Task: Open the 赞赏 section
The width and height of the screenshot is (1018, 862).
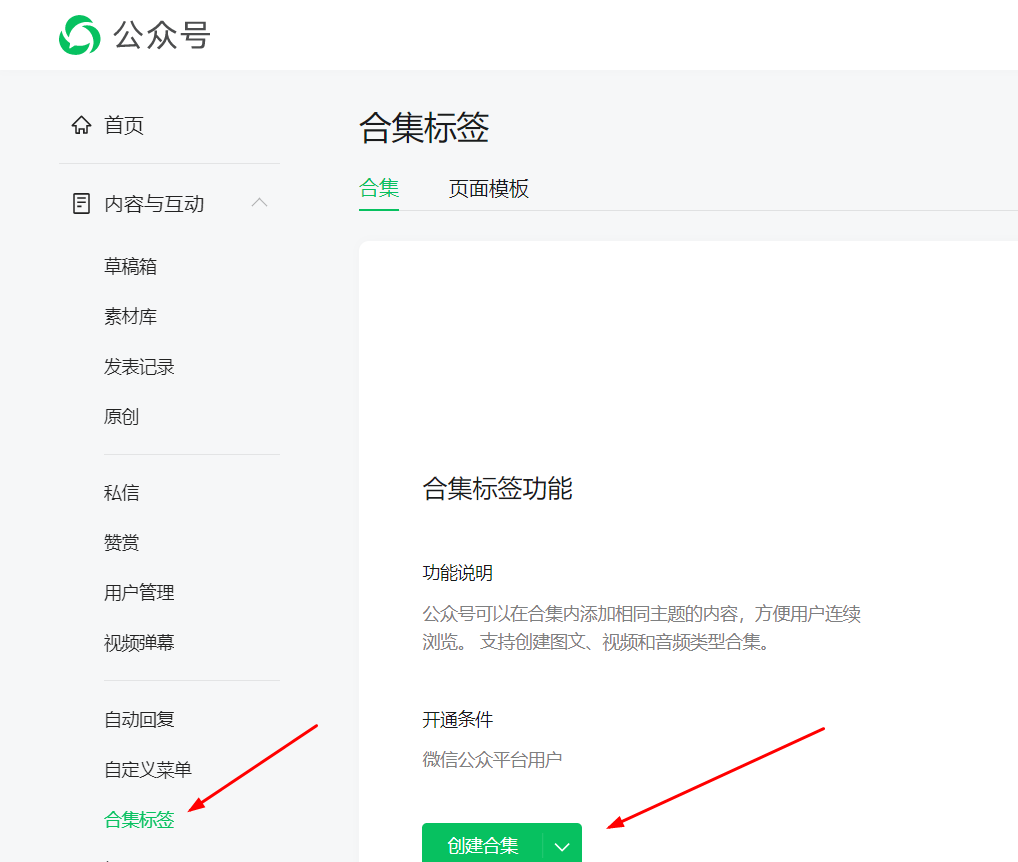Action: click(120, 541)
